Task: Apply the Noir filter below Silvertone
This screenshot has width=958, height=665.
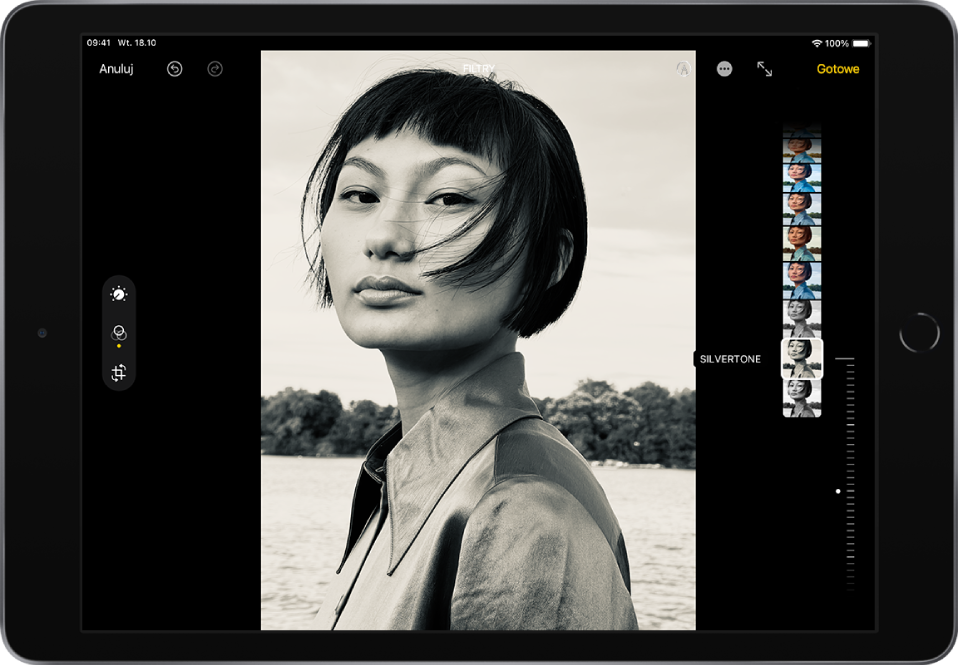Action: tap(802, 397)
